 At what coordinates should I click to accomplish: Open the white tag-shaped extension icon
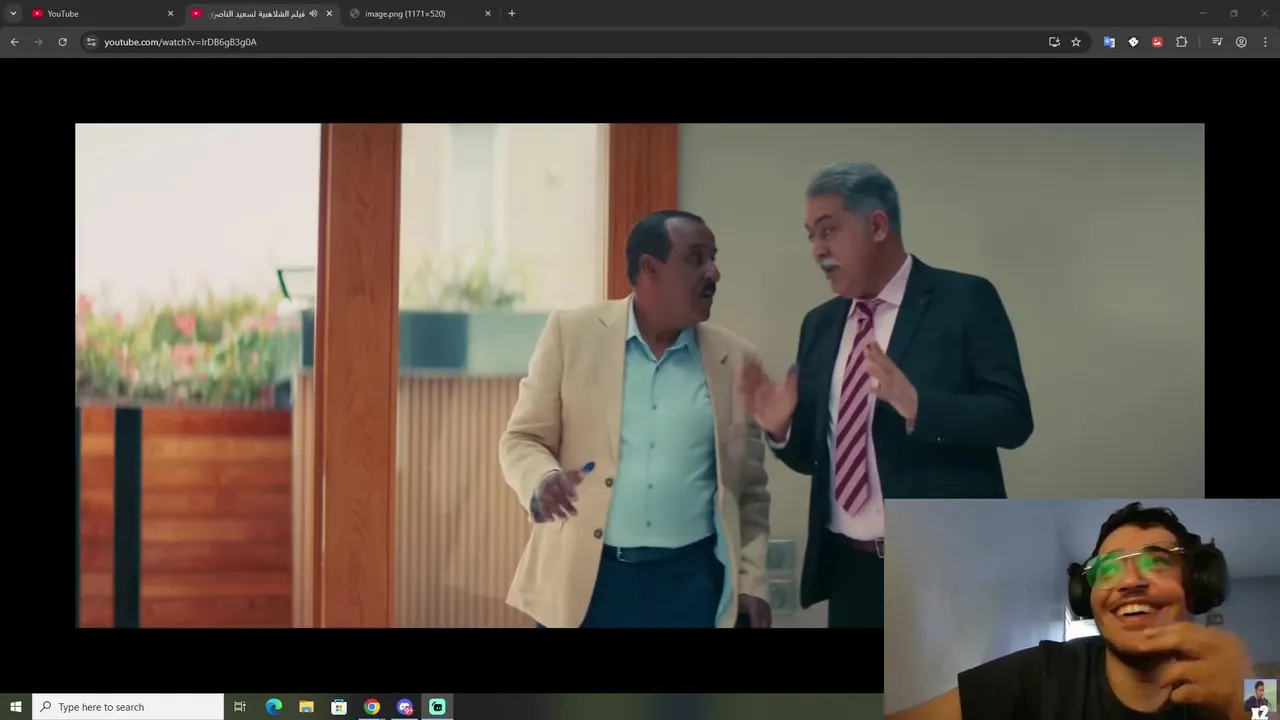(x=1133, y=42)
